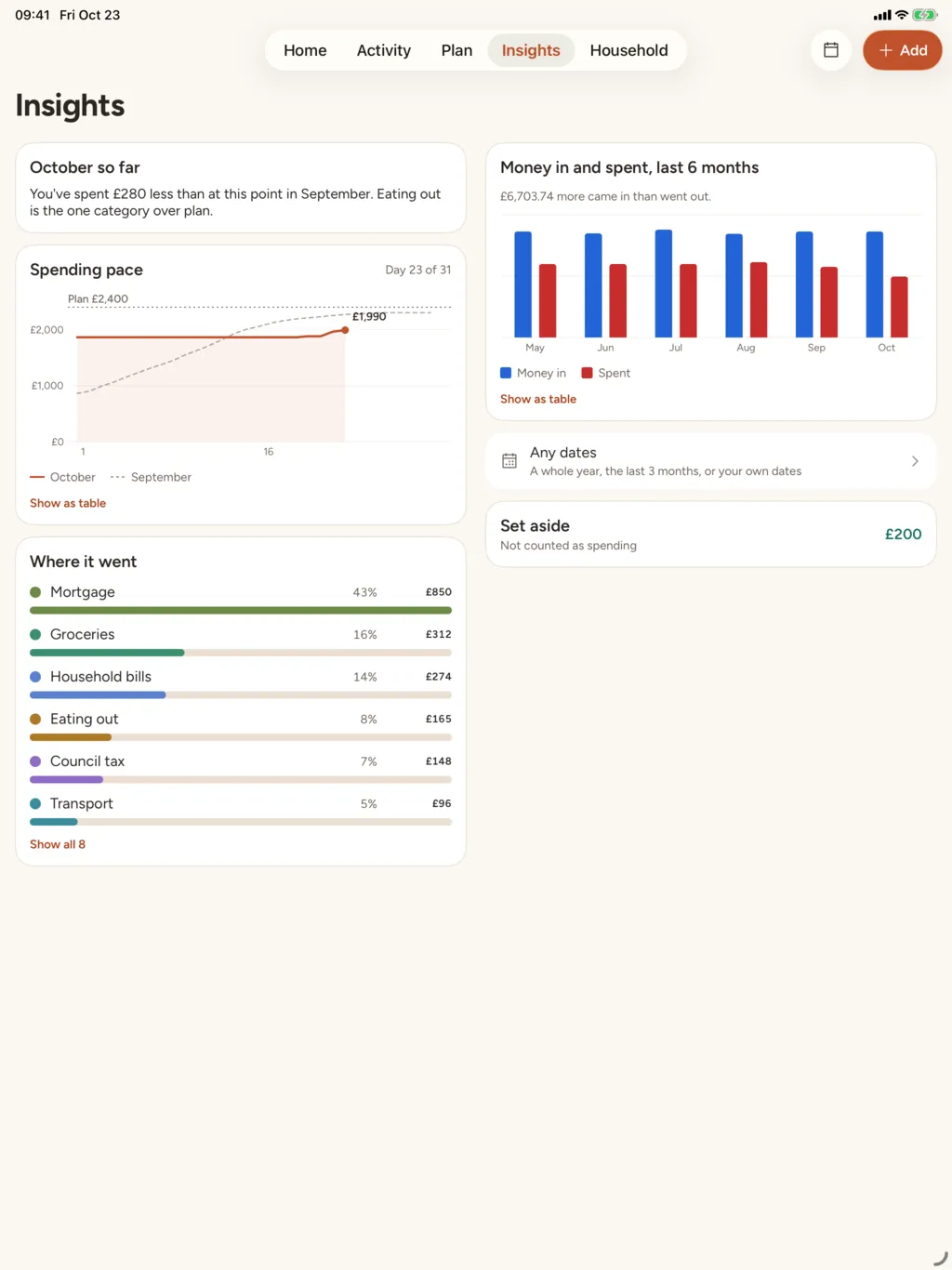Click the Transport progress bar
The width and height of the screenshot is (952, 1270).
coord(241,822)
